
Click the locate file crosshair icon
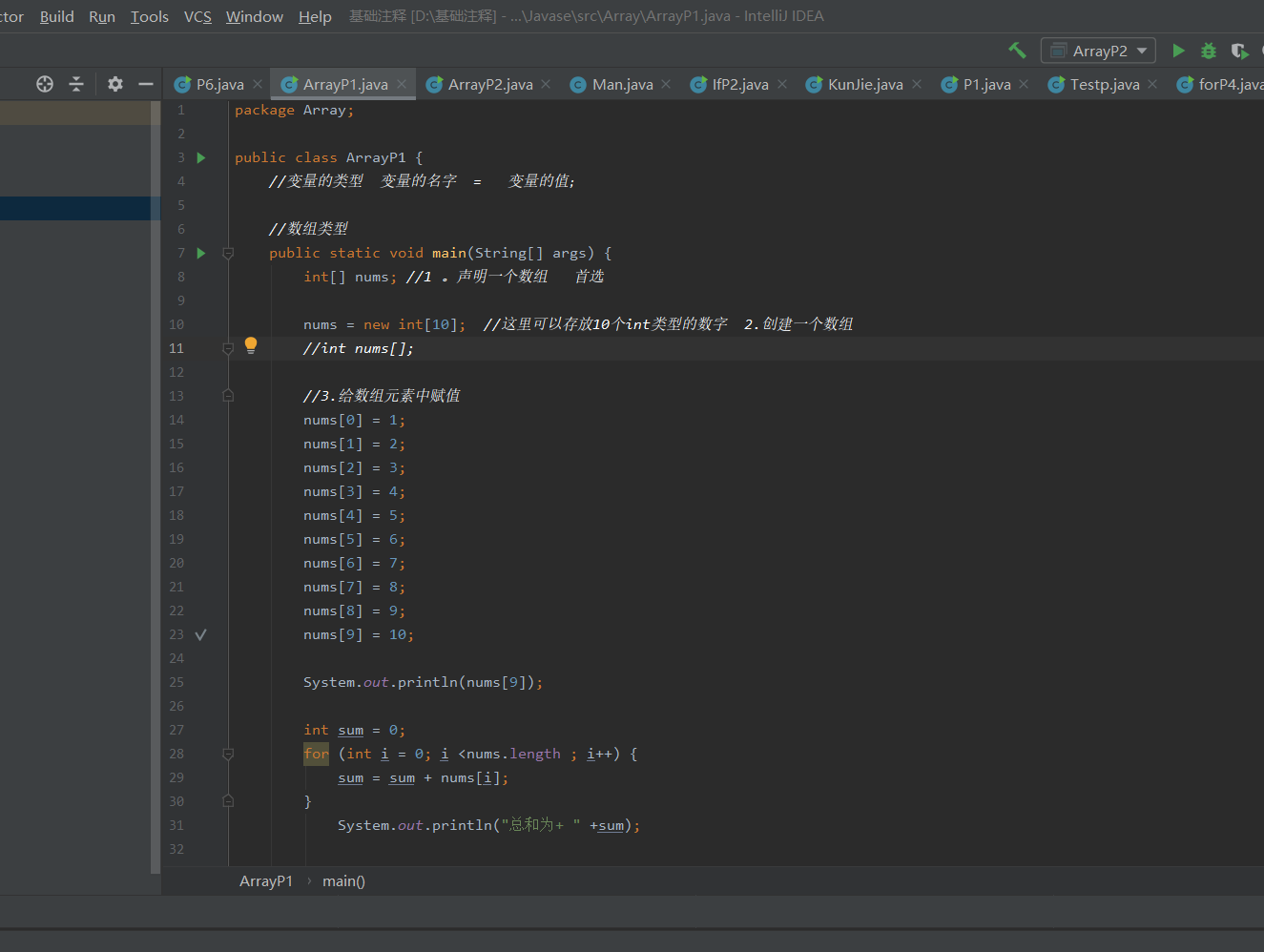[45, 84]
